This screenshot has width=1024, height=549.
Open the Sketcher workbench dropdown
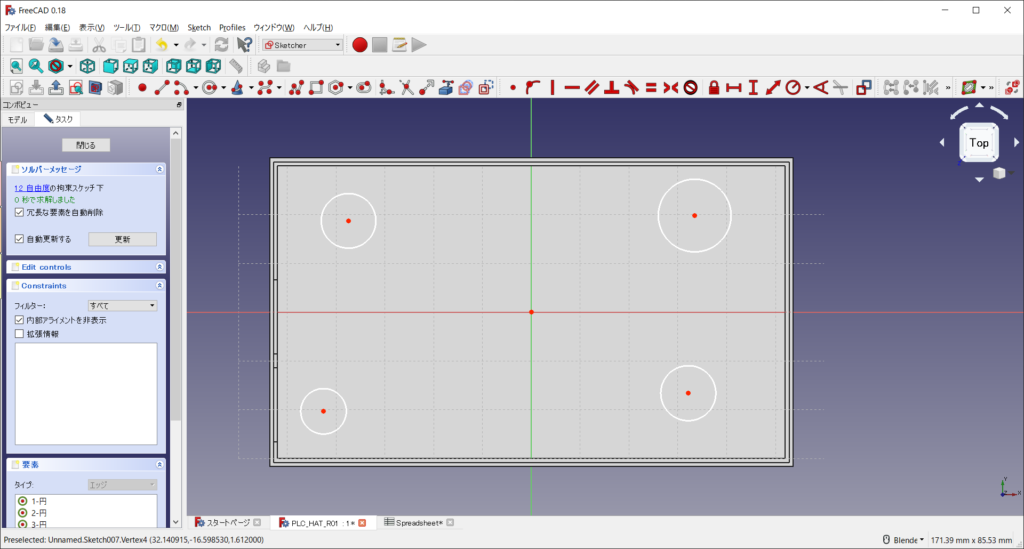coord(302,45)
